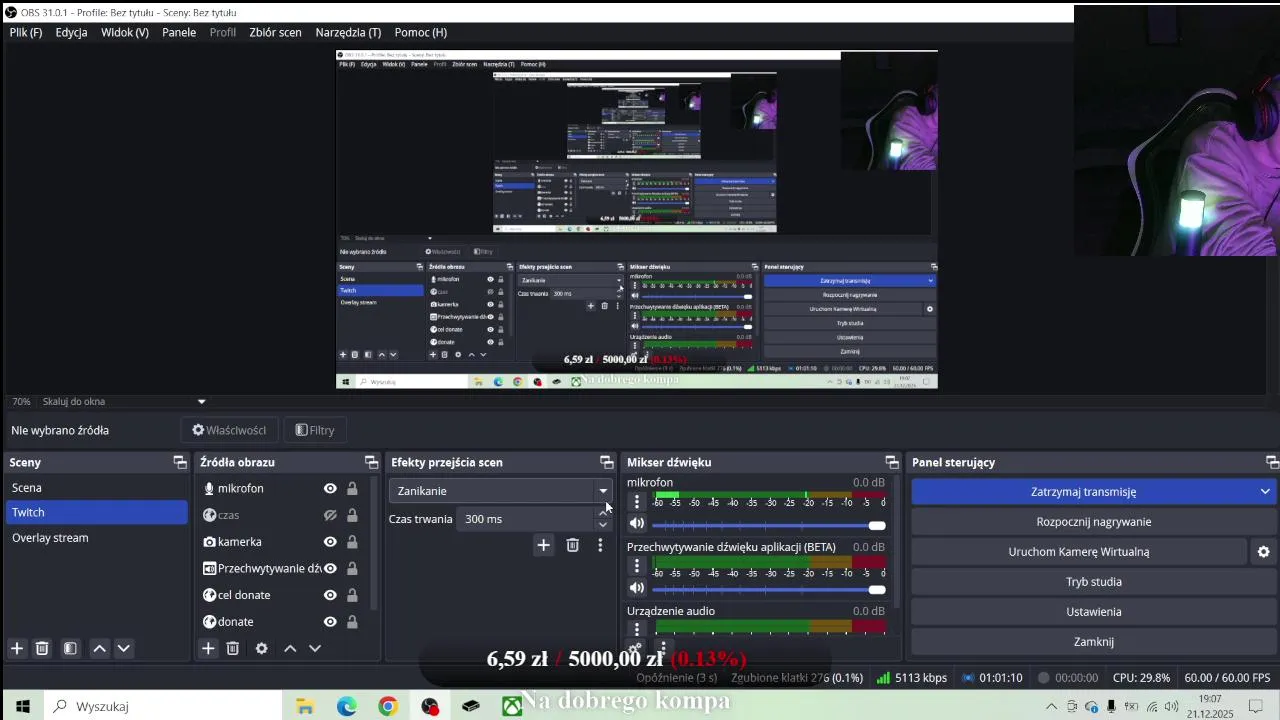
Task: Expand Zatrzymaj transmisję dropdown arrow
Action: pyautogui.click(x=1265, y=491)
